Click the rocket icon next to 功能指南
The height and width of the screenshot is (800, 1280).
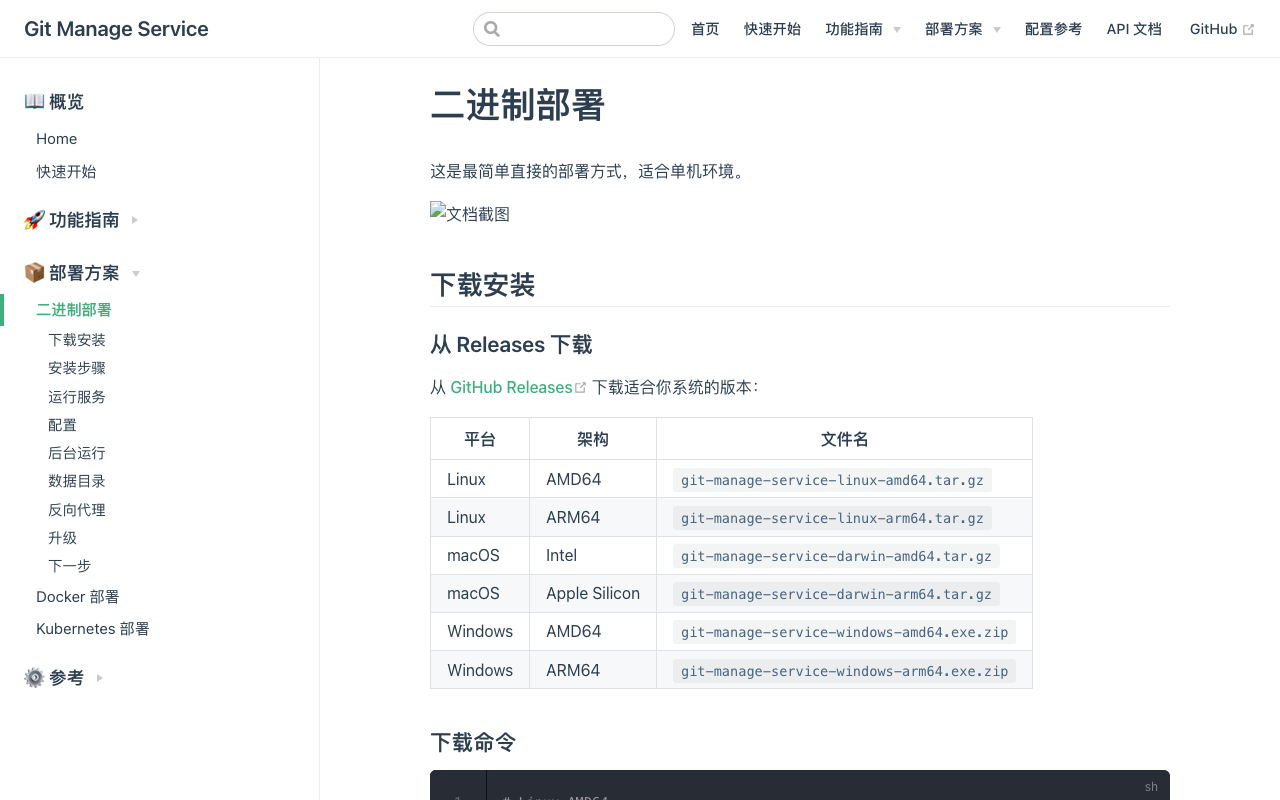(x=33, y=219)
